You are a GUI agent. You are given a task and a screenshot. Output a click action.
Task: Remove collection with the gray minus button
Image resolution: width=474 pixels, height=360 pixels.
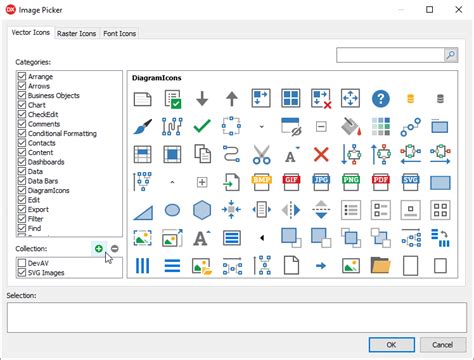click(115, 249)
